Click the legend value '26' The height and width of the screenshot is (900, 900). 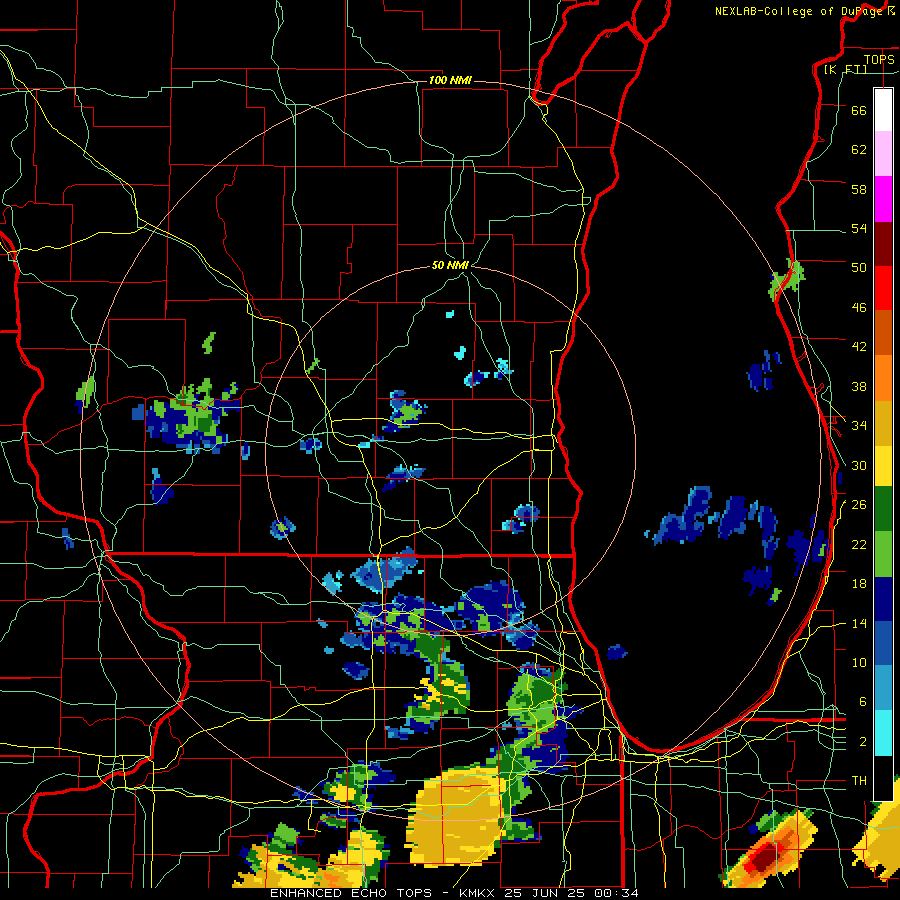pos(859,505)
